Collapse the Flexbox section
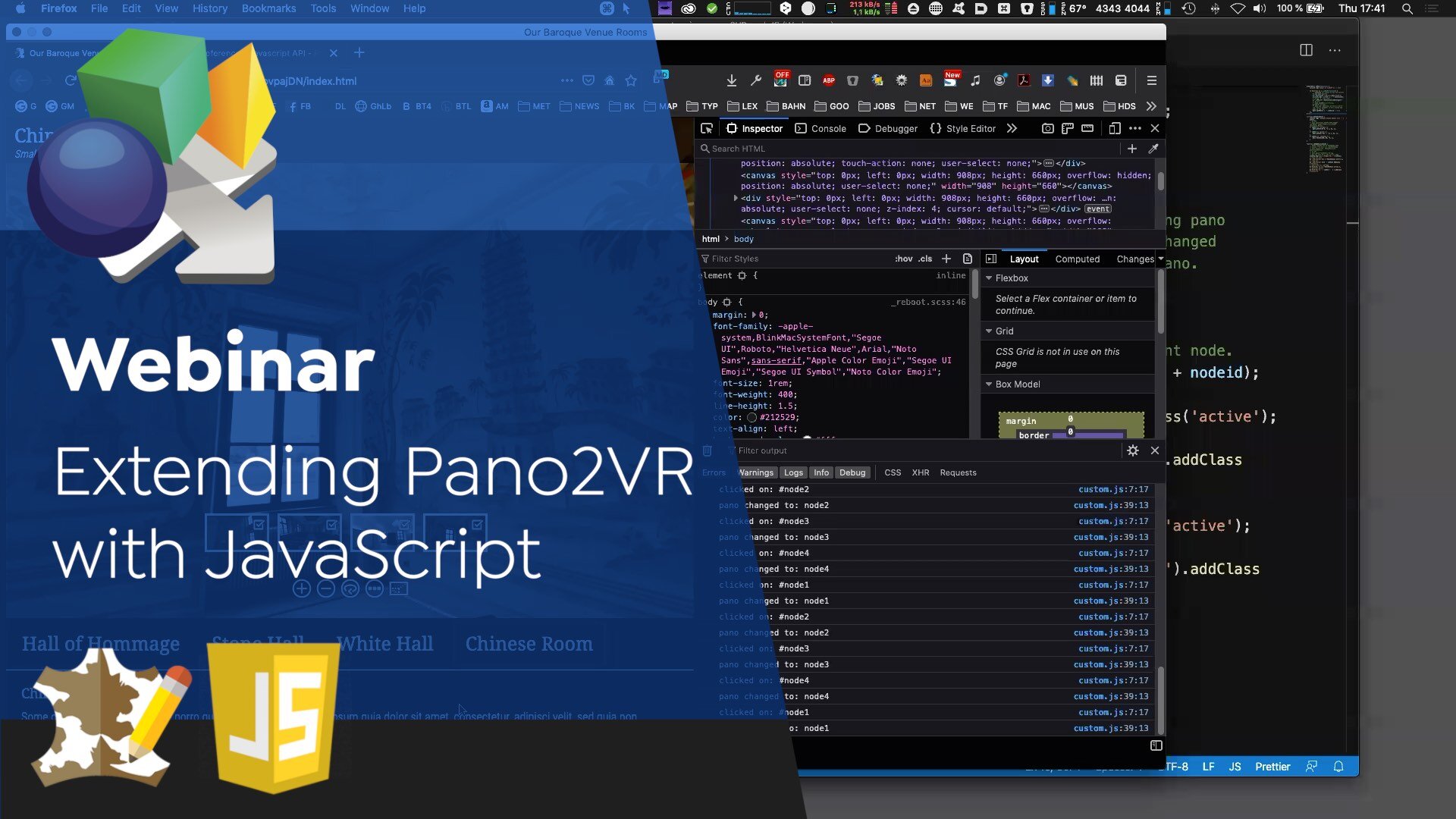 tap(989, 278)
